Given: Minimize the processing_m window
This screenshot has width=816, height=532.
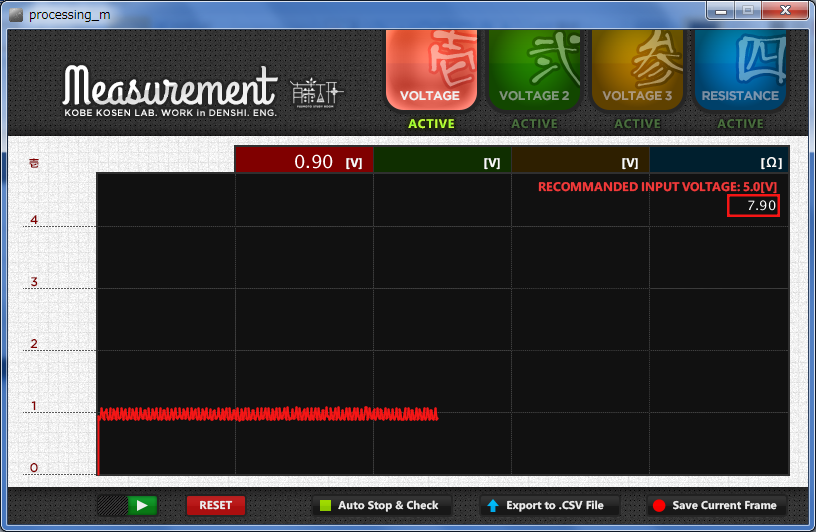Looking at the screenshot, I should (721, 10).
